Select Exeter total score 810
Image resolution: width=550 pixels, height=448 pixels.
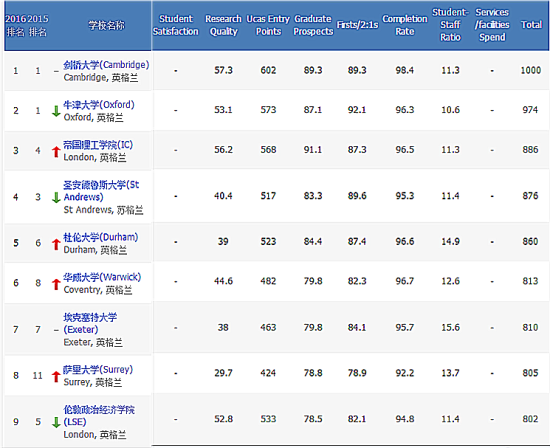[x=530, y=327]
